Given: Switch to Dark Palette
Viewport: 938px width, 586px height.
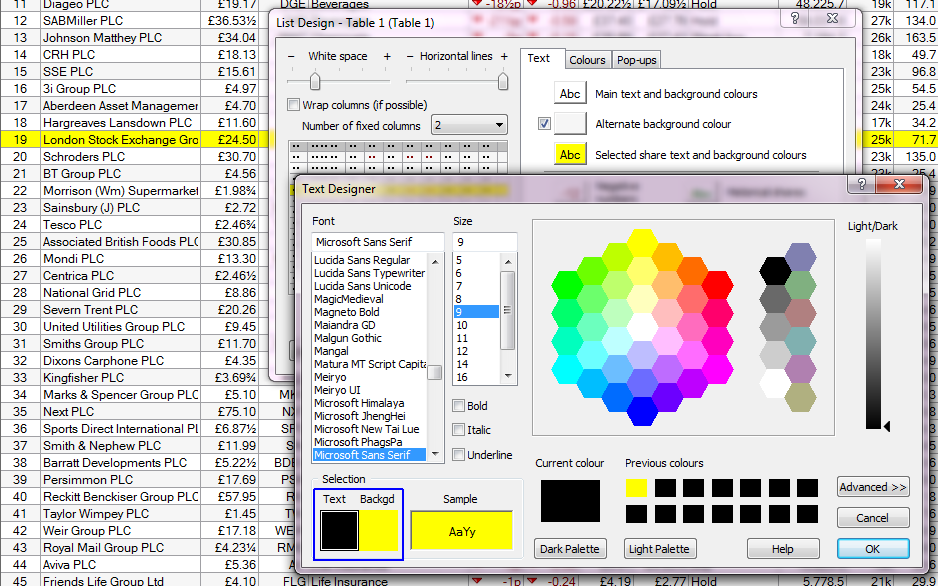Looking at the screenshot, I should point(570,549).
